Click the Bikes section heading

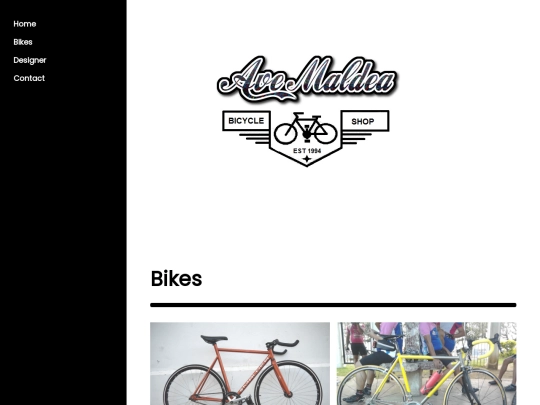pyautogui.click(x=176, y=278)
